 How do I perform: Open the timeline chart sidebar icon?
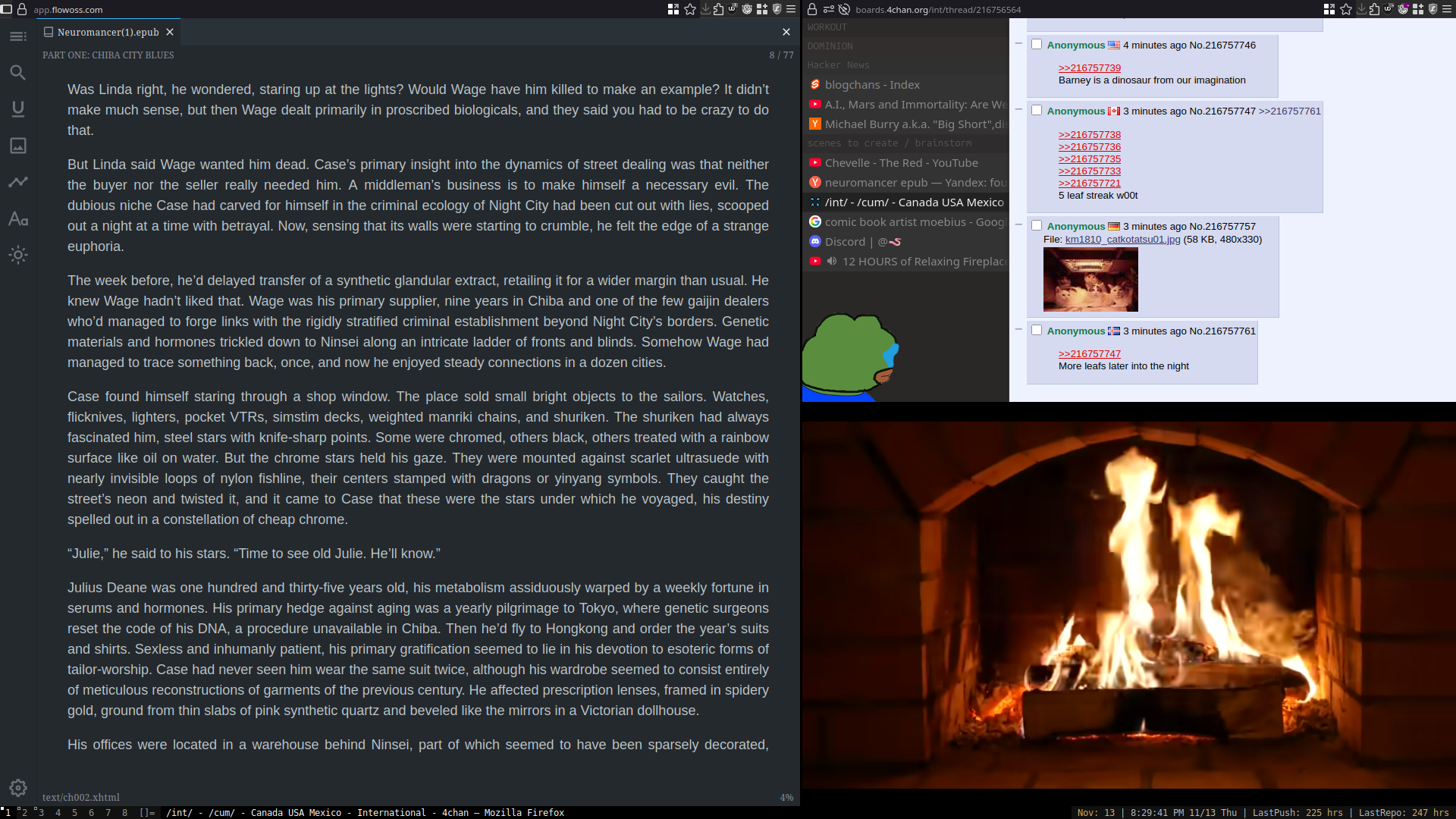click(x=18, y=182)
